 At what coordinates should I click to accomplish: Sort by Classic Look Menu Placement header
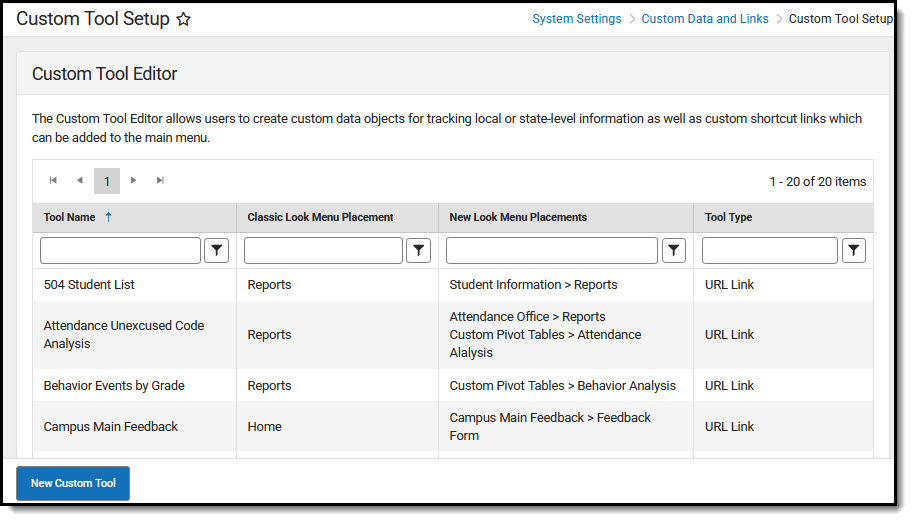click(320, 217)
